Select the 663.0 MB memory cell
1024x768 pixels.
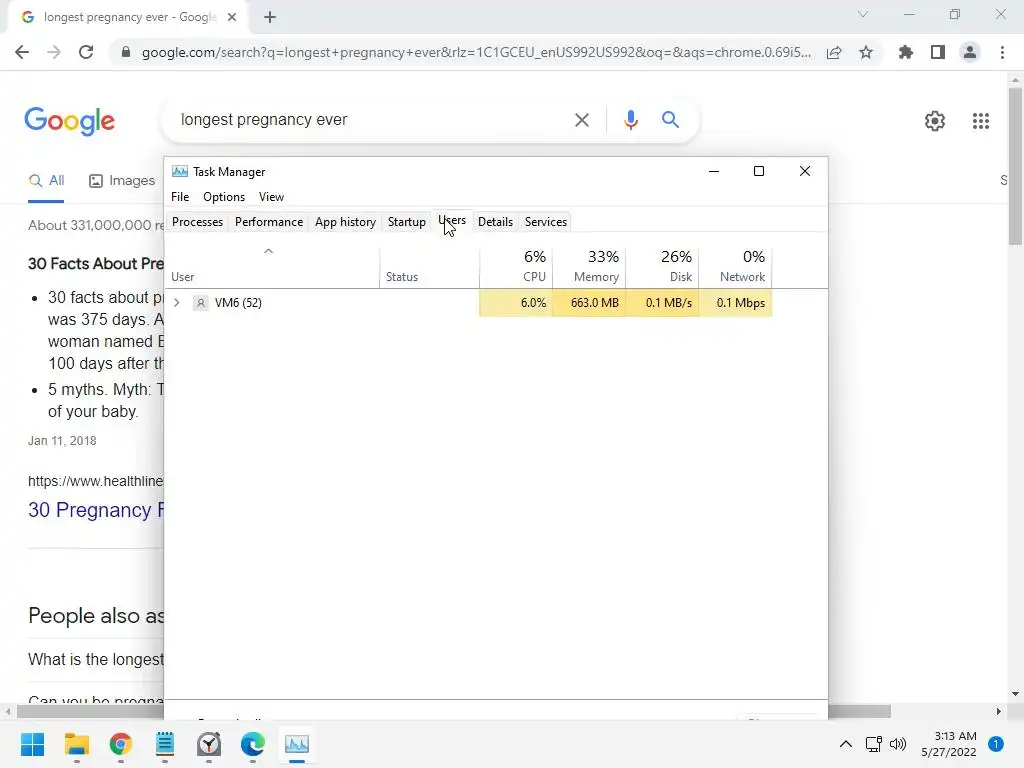(589, 303)
